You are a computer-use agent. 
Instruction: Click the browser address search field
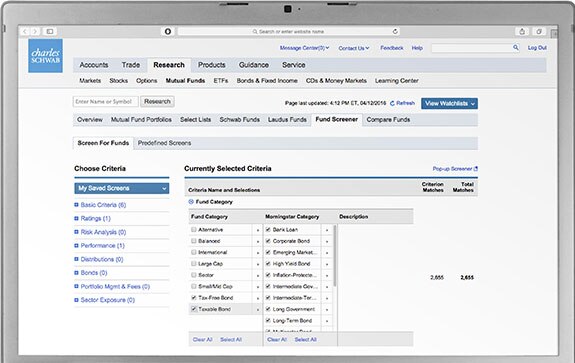(x=289, y=32)
